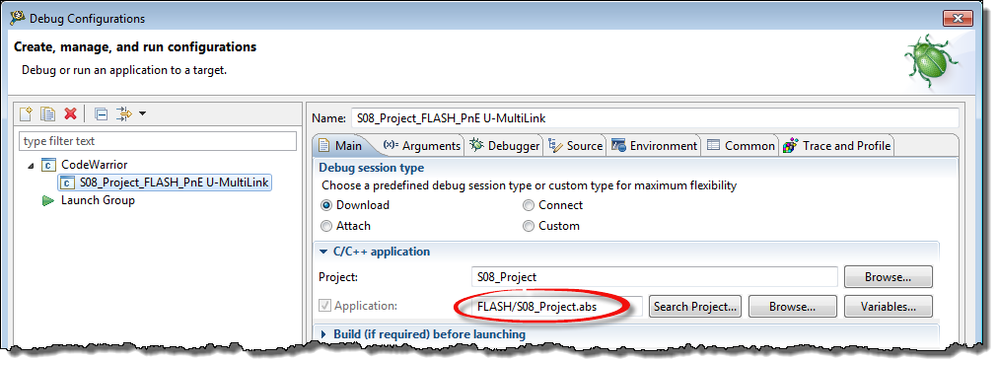Choose the Custom session type

click(551, 226)
